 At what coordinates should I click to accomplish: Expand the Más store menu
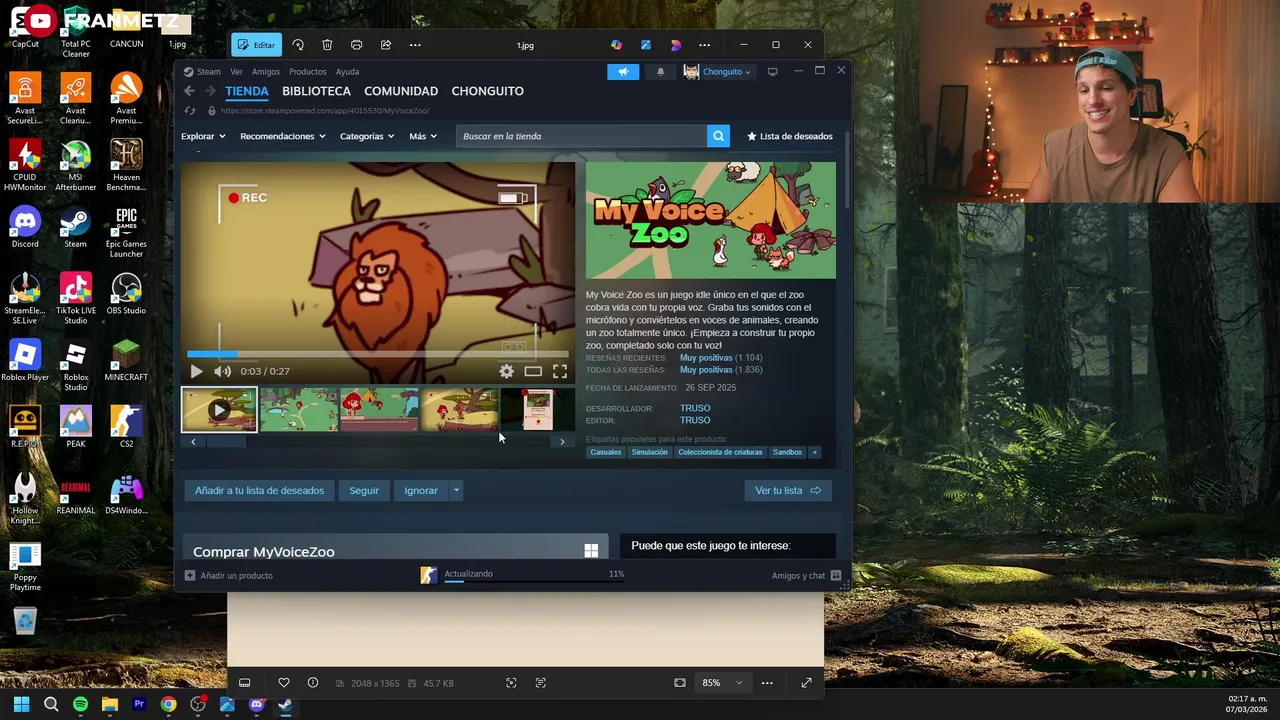pyautogui.click(x=423, y=136)
